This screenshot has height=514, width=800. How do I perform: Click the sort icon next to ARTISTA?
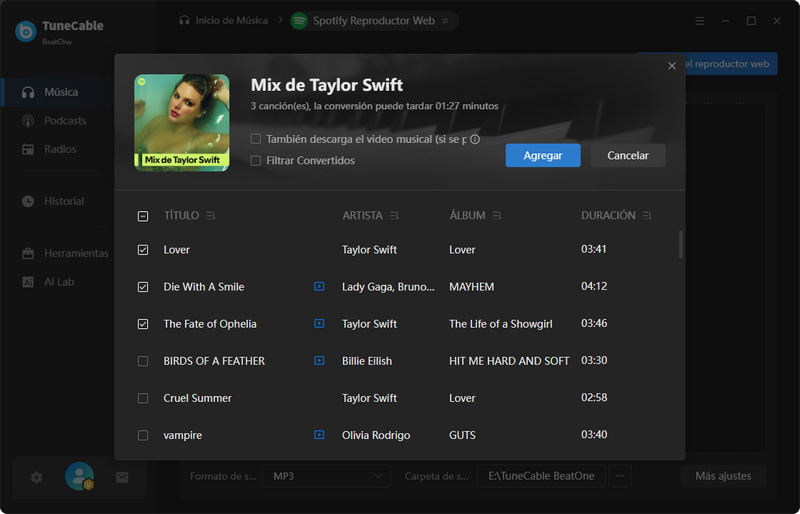click(x=394, y=216)
